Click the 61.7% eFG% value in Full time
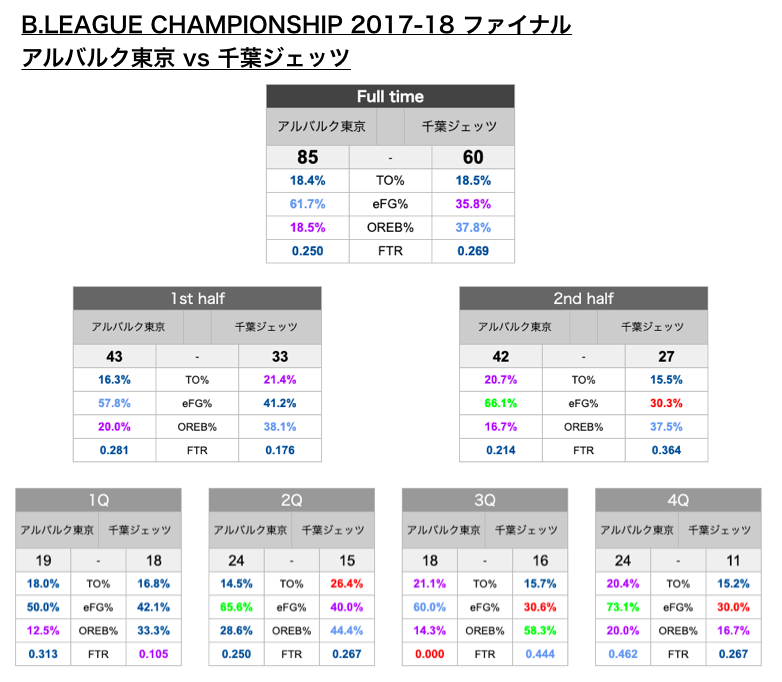The image size is (782, 682). (x=307, y=204)
